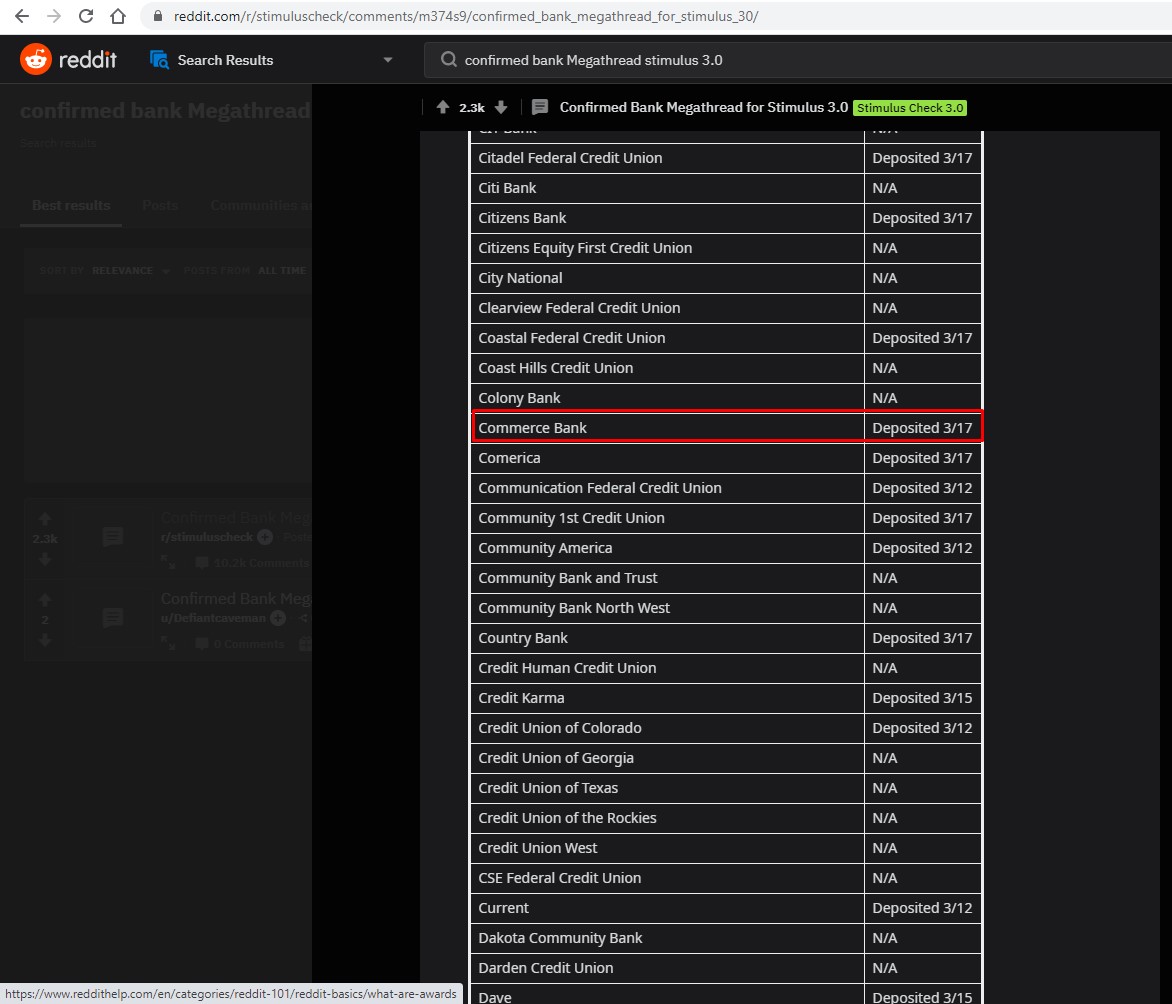
Task: Click Clearview Federal Credit Union
Action: pos(667,308)
